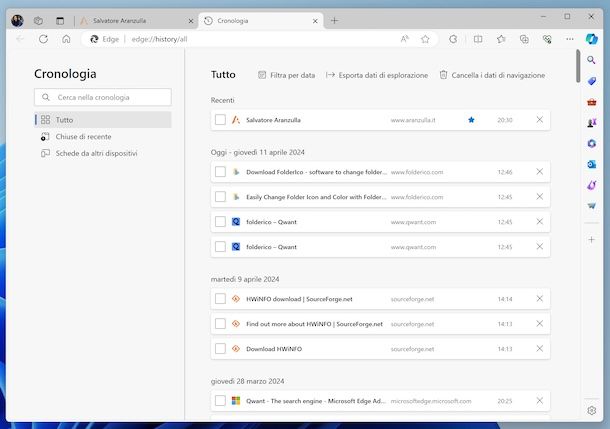Add page to favorites star in address bar
The height and width of the screenshot is (429, 610).
coord(425,39)
